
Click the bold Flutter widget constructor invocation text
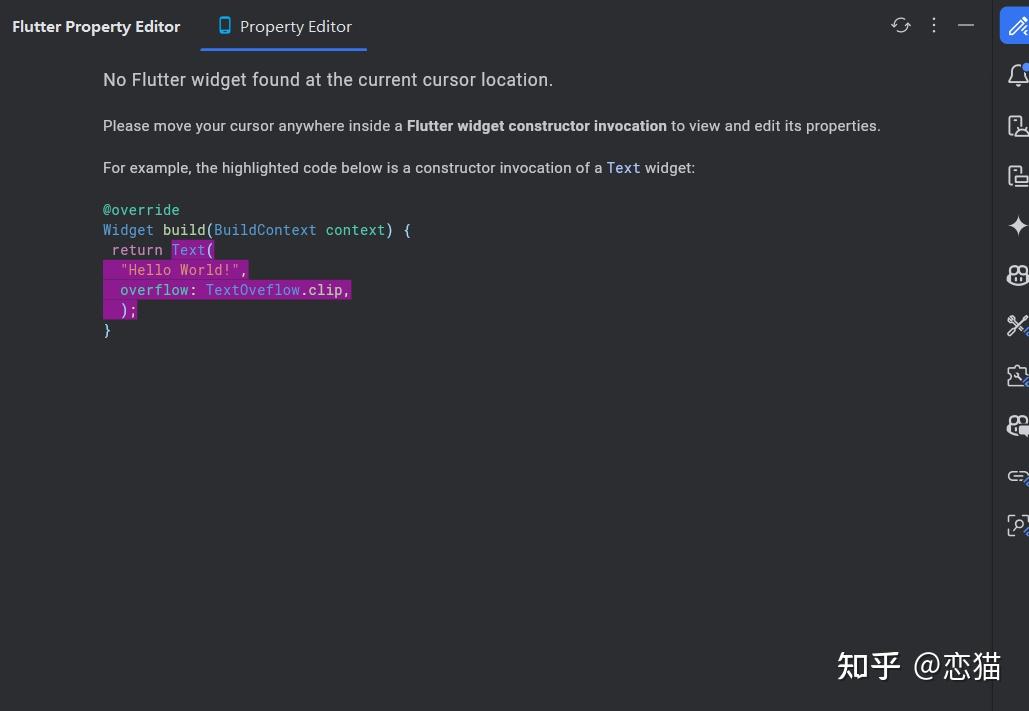click(536, 126)
